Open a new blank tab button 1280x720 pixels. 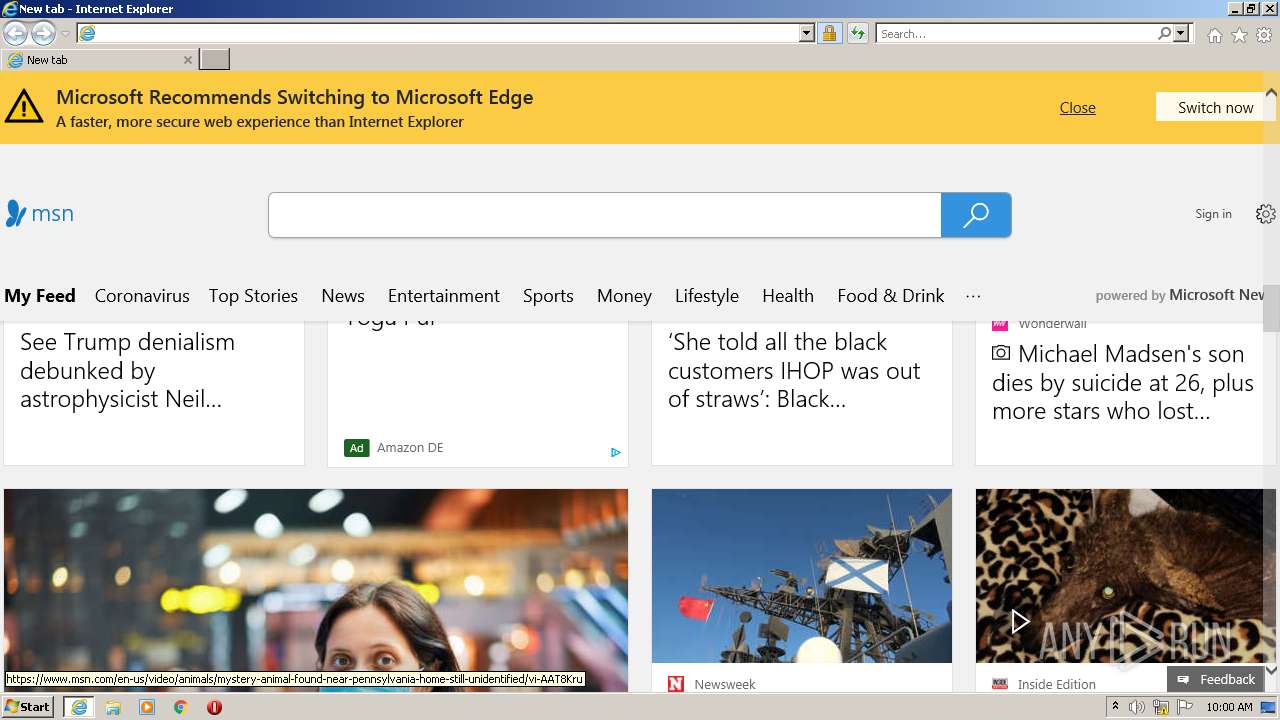[214, 60]
